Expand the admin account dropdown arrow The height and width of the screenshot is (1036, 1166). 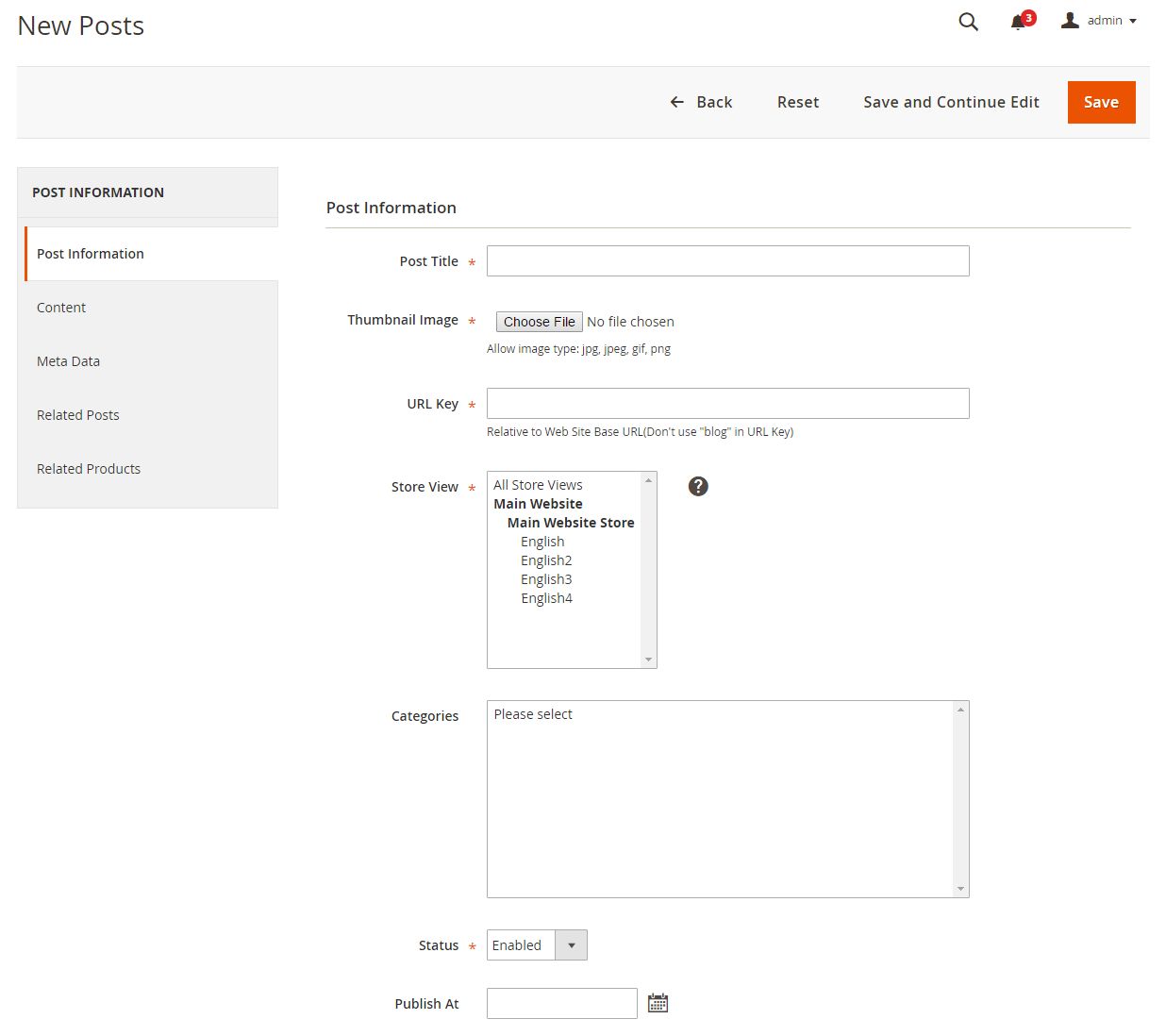1133,21
